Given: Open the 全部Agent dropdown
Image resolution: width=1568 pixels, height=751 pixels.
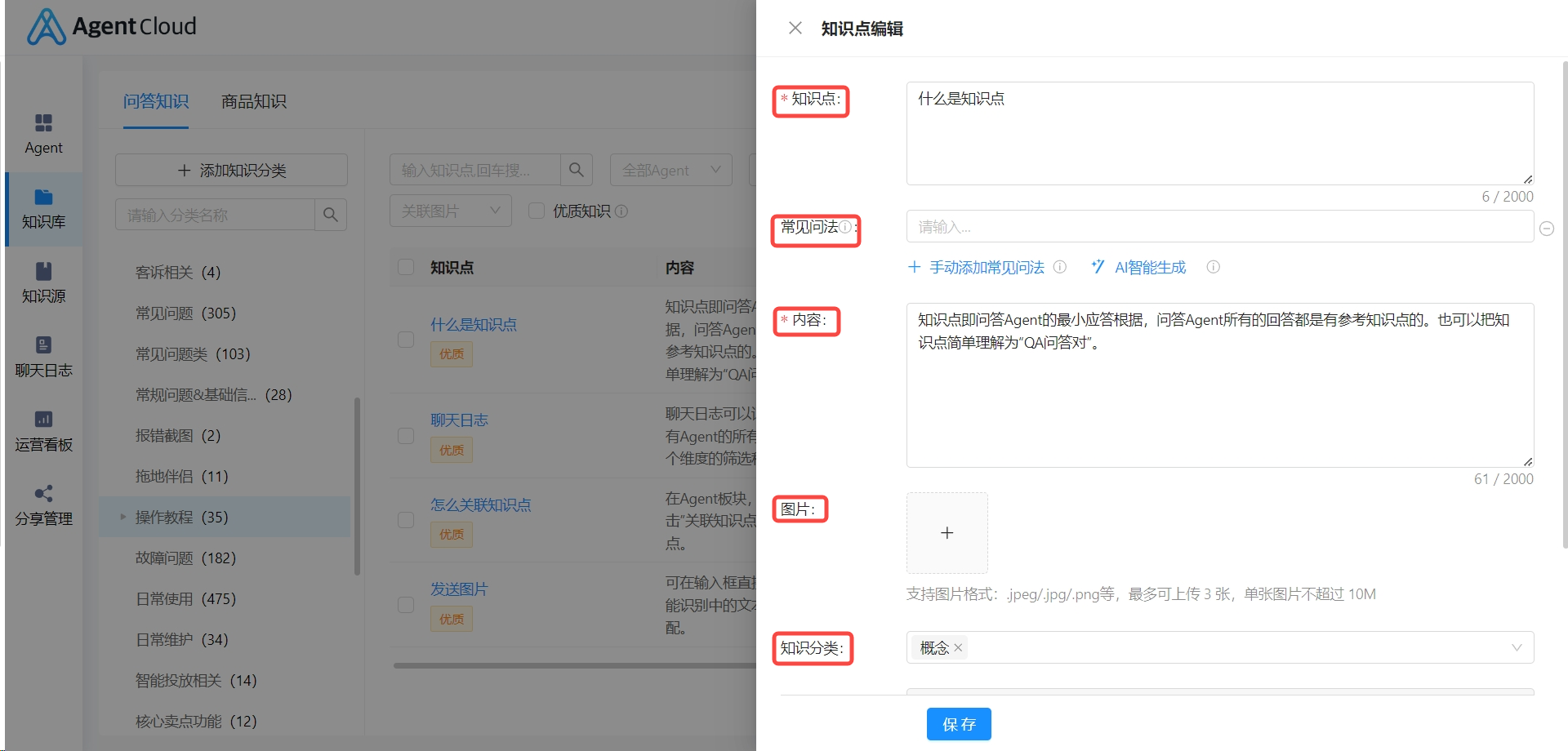Looking at the screenshot, I should (x=671, y=170).
